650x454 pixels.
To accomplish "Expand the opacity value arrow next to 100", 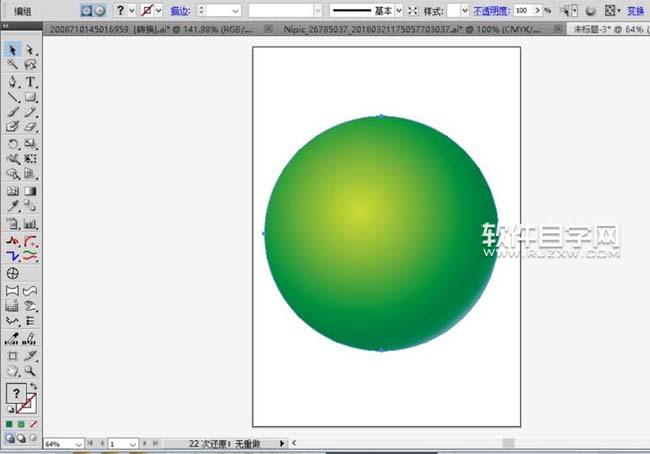I will [x=538, y=10].
